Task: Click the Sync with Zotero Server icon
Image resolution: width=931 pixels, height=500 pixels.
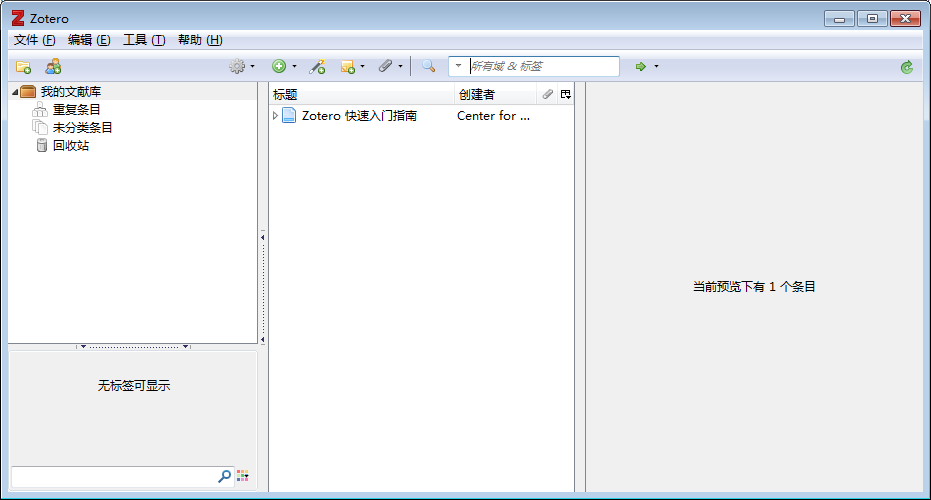Action: pyautogui.click(x=907, y=67)
